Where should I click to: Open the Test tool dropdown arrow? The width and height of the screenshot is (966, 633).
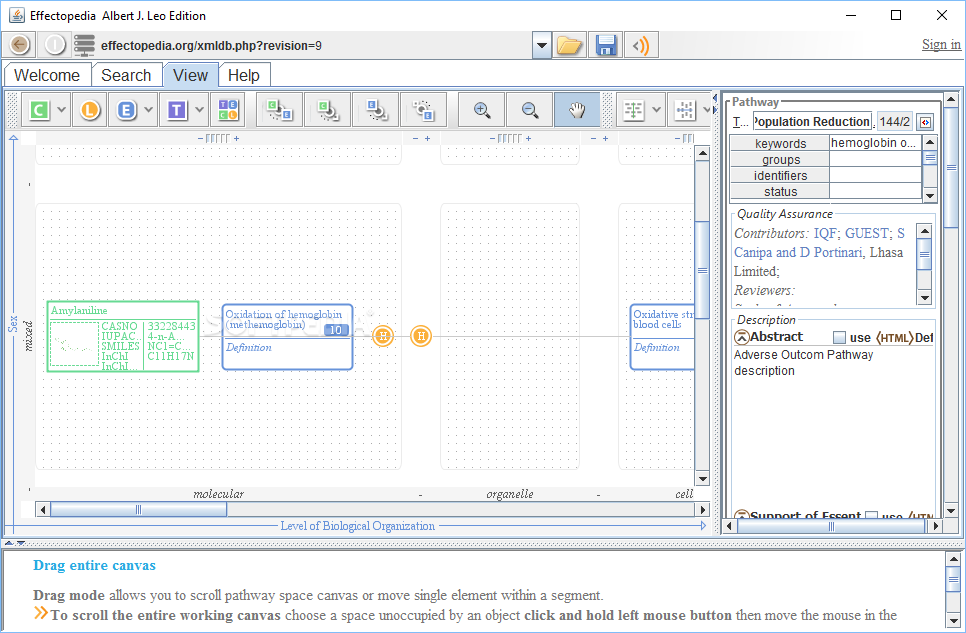click(x=200, y=110)
